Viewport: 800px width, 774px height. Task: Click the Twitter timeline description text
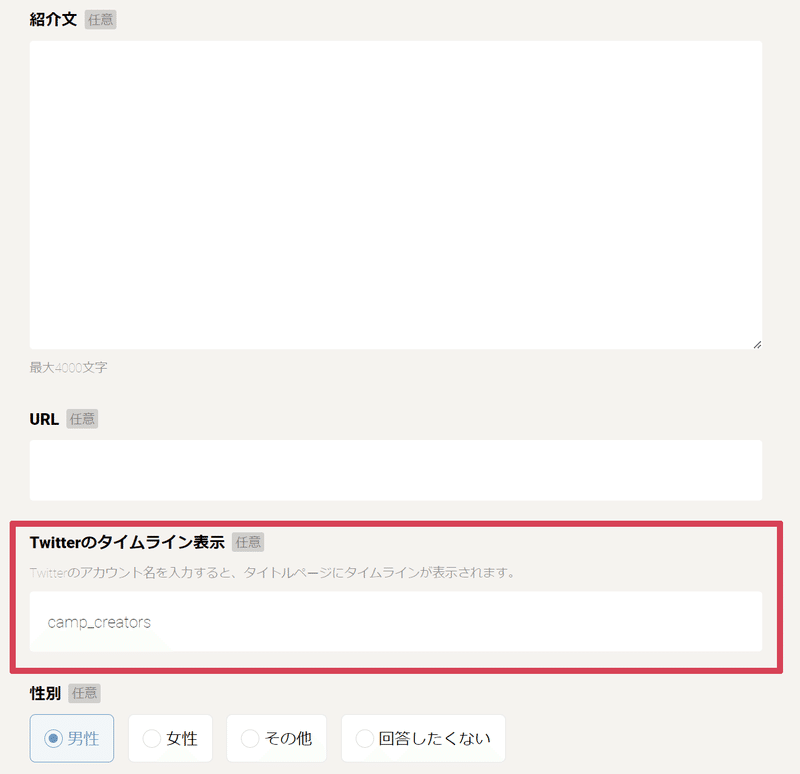(x=272, y=572)
